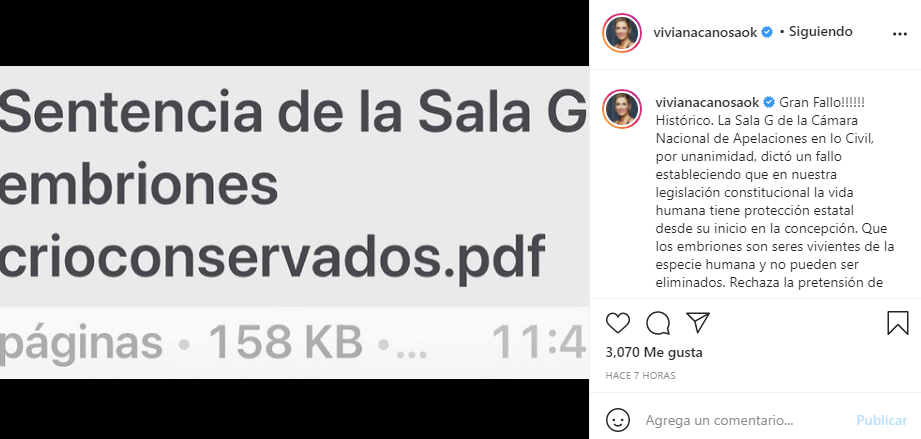View the 3,070 Me gusta likes list

654,353
